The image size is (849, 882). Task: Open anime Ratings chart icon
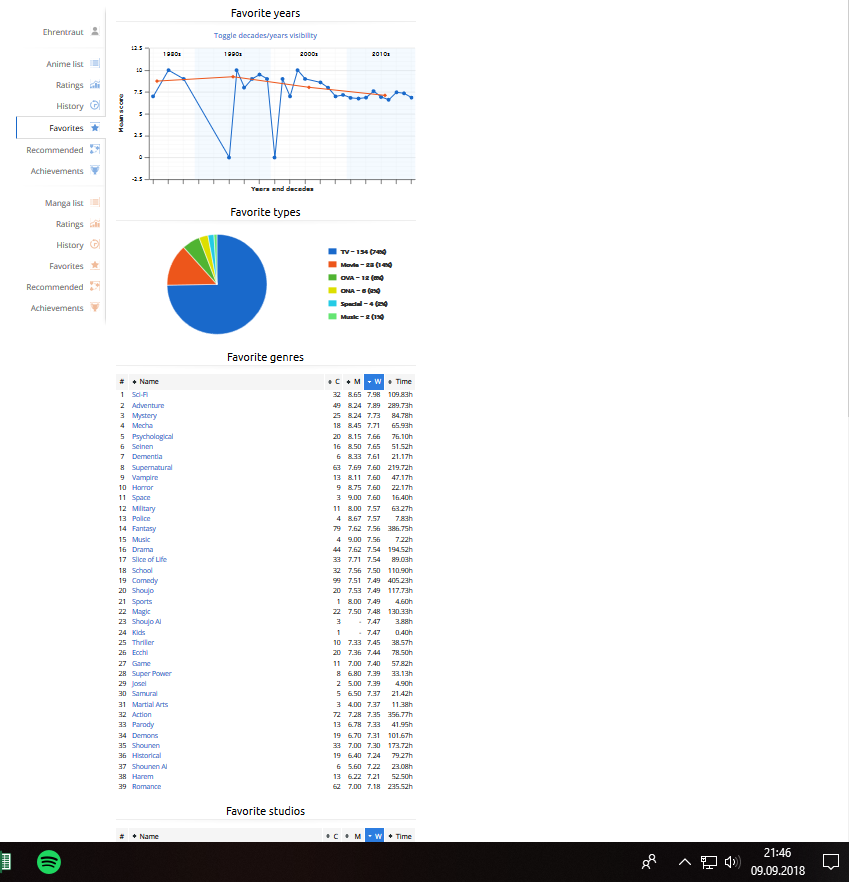[95, 85]
